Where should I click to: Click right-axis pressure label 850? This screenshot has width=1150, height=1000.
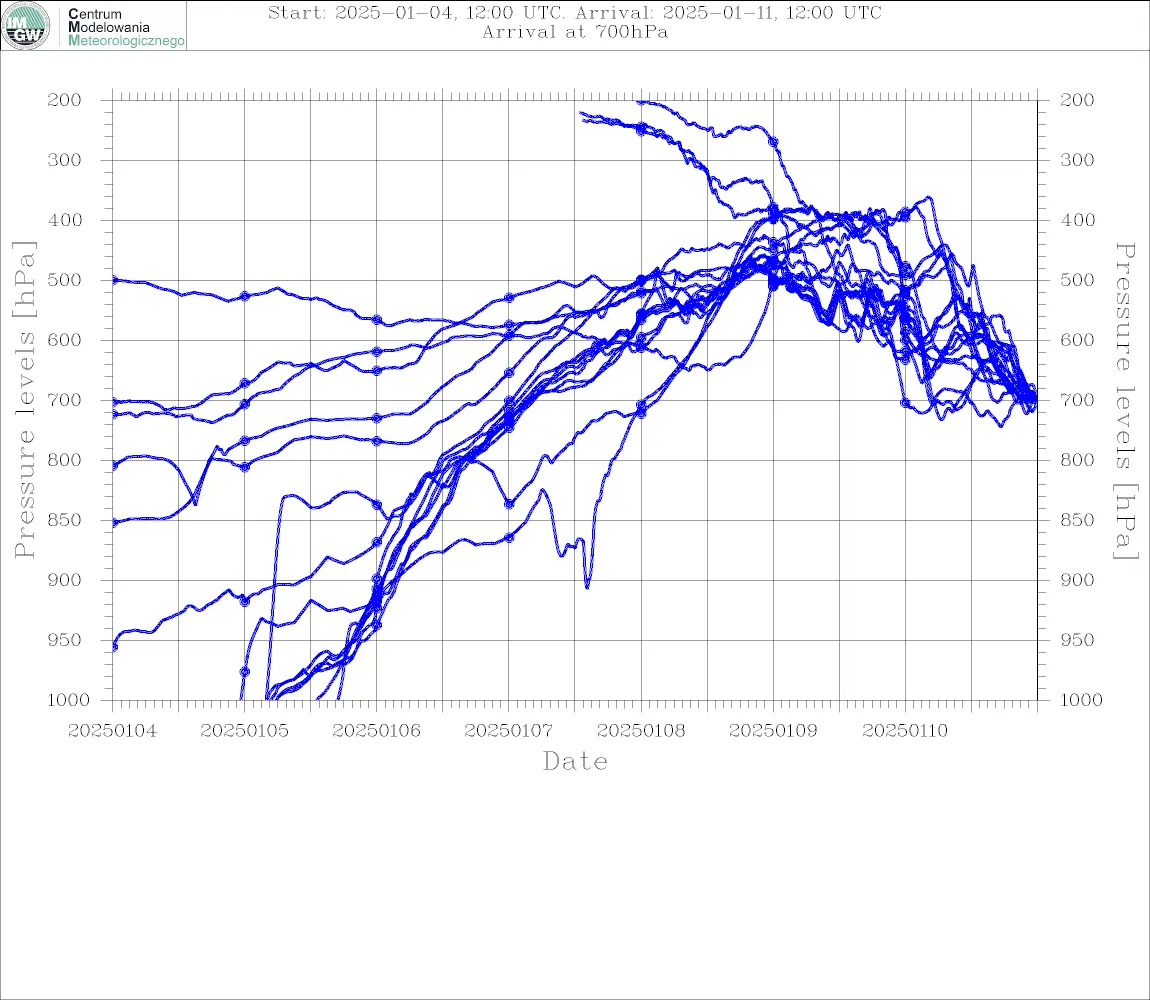pos(1077,520)
